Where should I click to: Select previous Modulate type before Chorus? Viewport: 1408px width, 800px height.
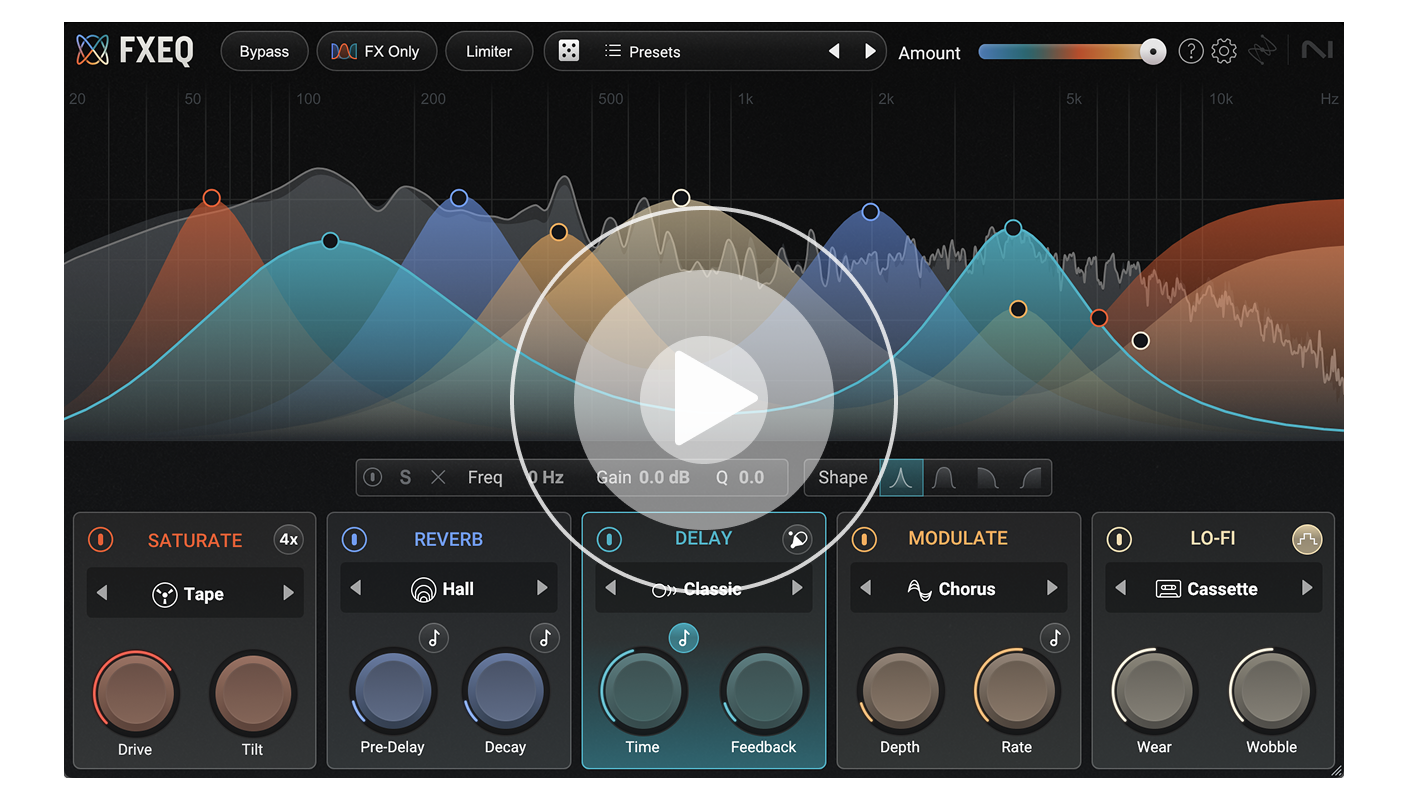click(866, 588)
